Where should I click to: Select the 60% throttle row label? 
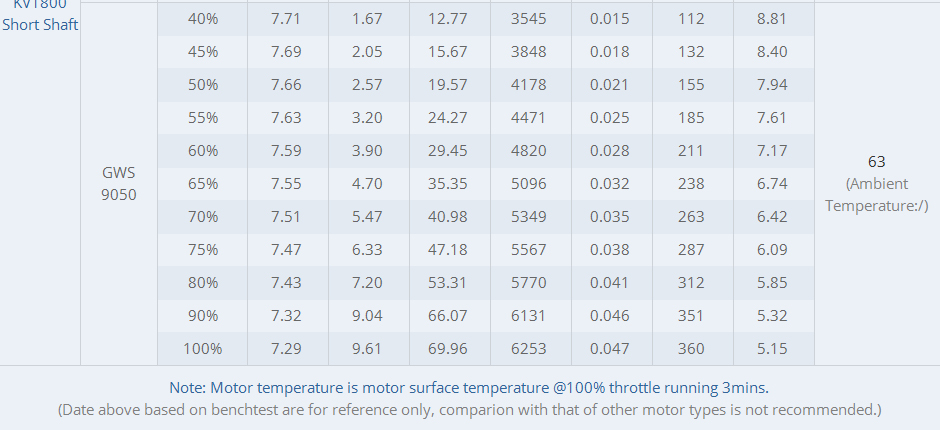203,151
